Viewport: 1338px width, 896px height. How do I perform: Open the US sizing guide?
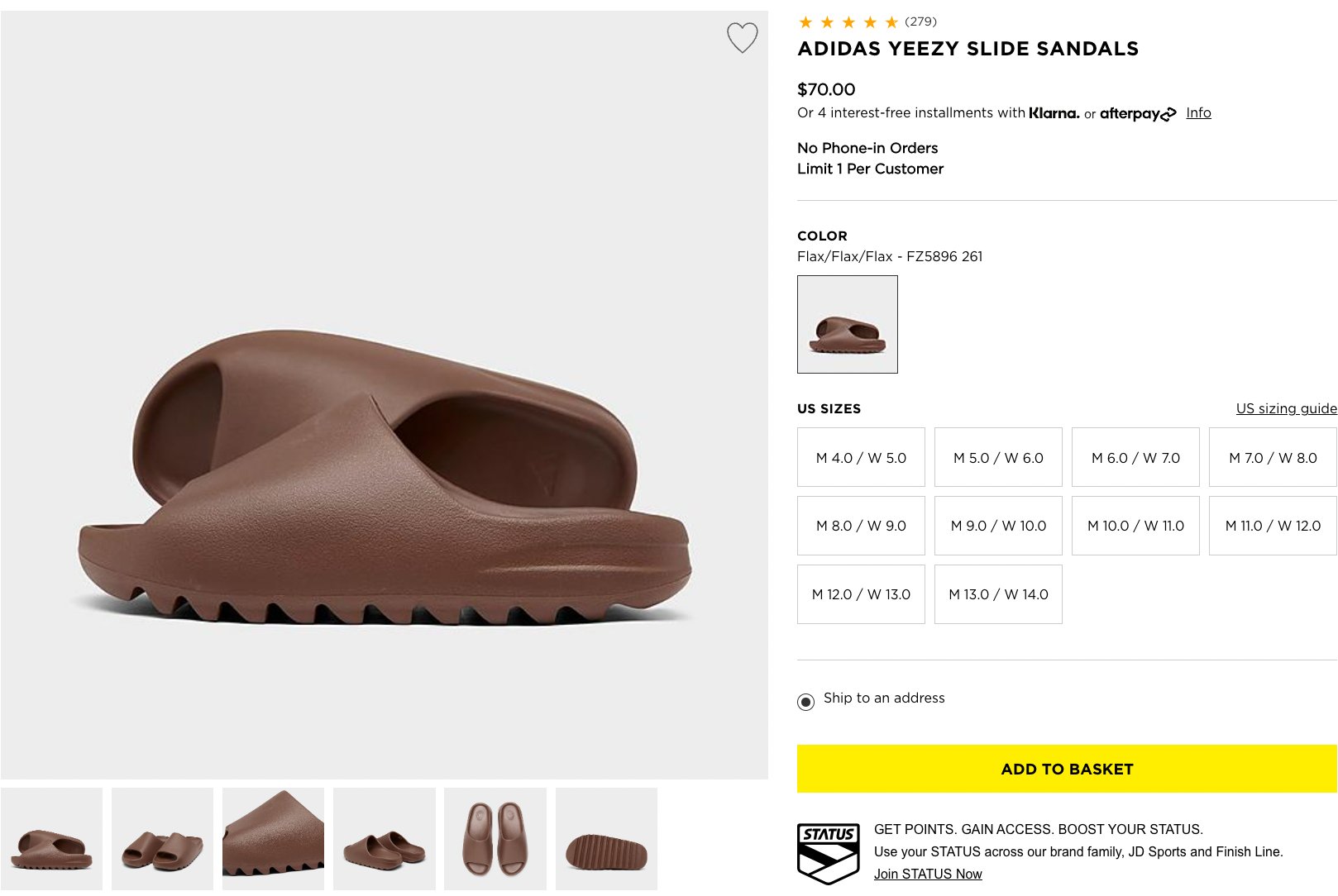(1286, 408)
